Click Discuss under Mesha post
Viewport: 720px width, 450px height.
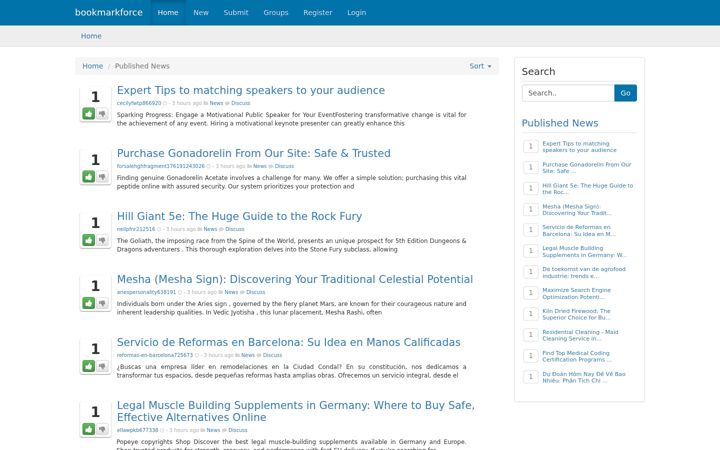click(x=256, y=292)
